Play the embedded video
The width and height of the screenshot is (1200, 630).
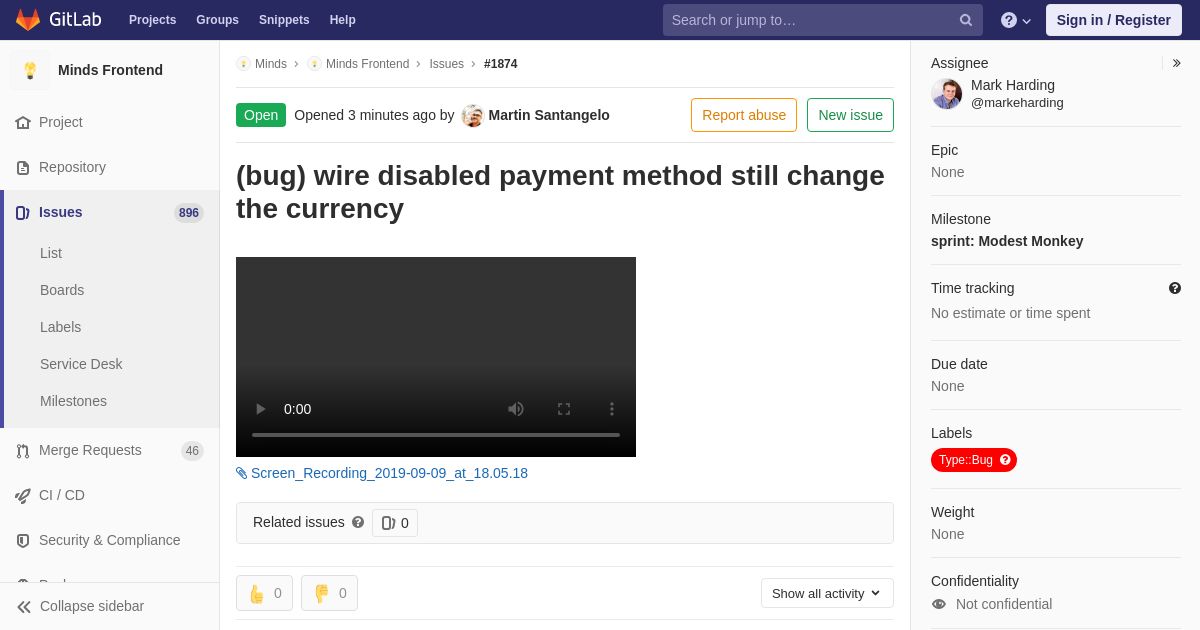click(261, 409)
